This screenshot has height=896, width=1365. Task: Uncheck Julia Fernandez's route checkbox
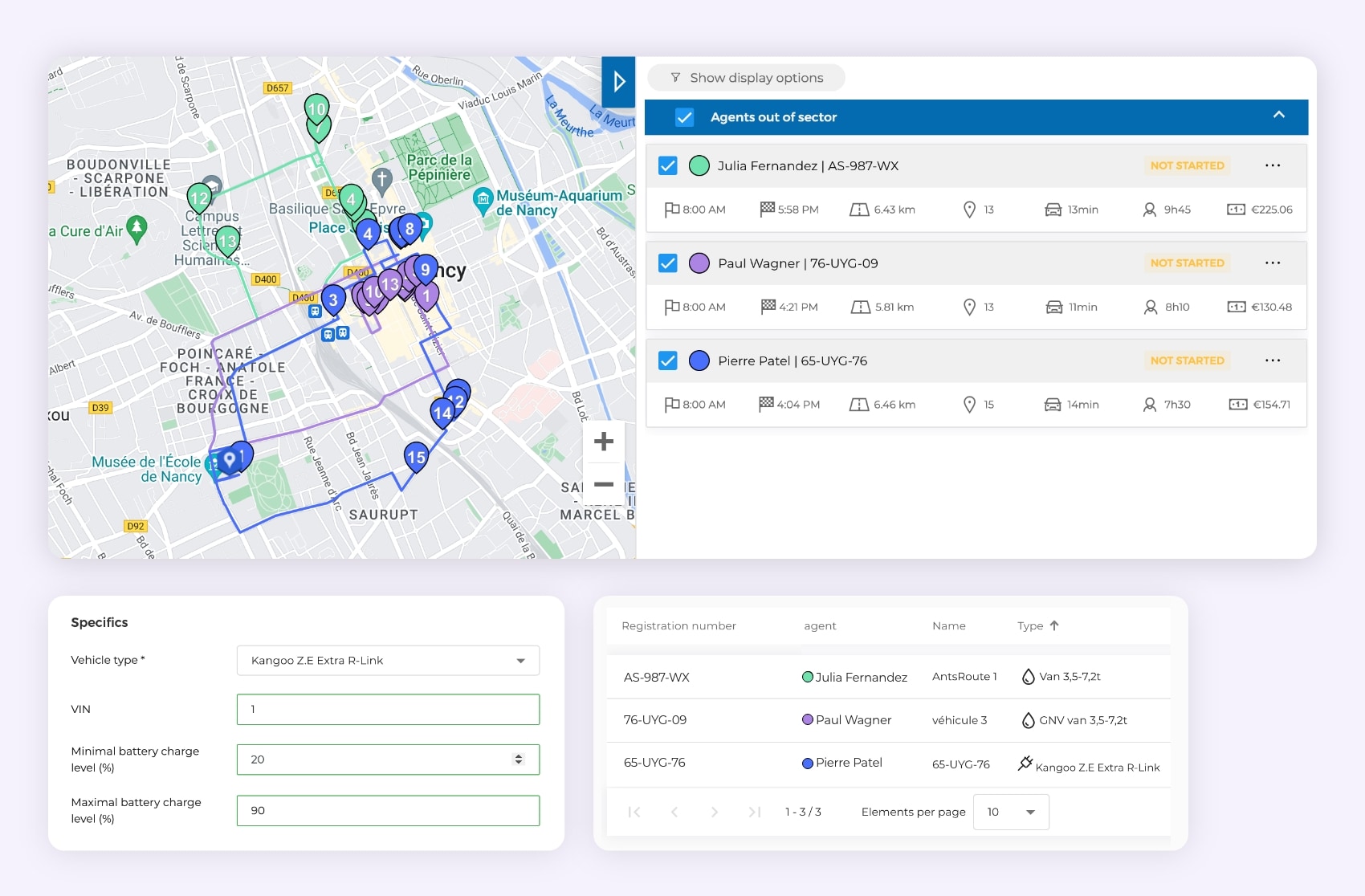pyautogui.click(x=667, y=165)
